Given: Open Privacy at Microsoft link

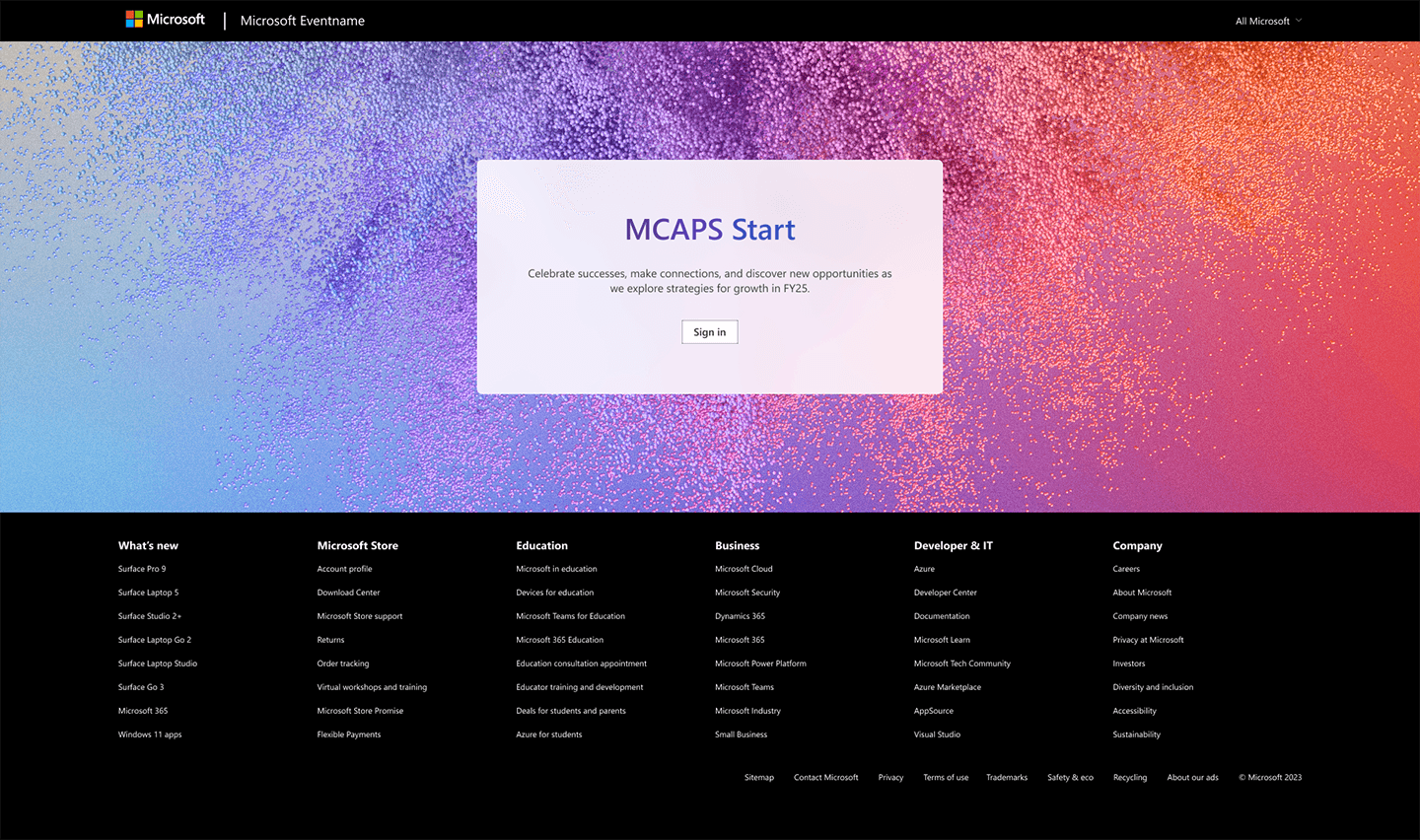Looking at the screenshot, I should (x=1148, y=640).
